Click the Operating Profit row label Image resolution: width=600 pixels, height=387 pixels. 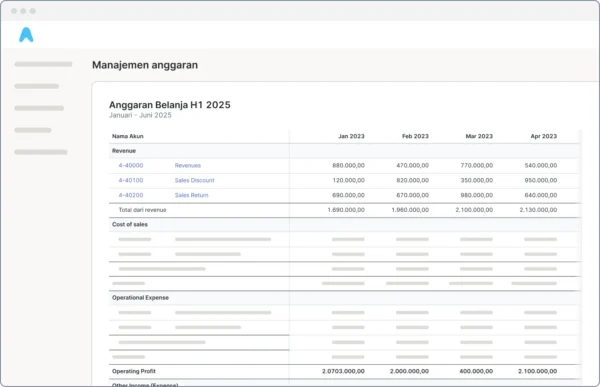[x=134, y=371]
